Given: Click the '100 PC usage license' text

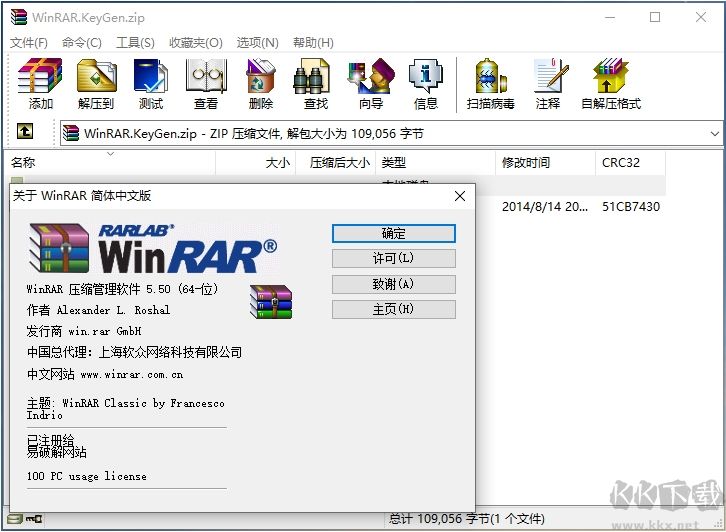Looking at the screenshot, I should pos(87,476).
